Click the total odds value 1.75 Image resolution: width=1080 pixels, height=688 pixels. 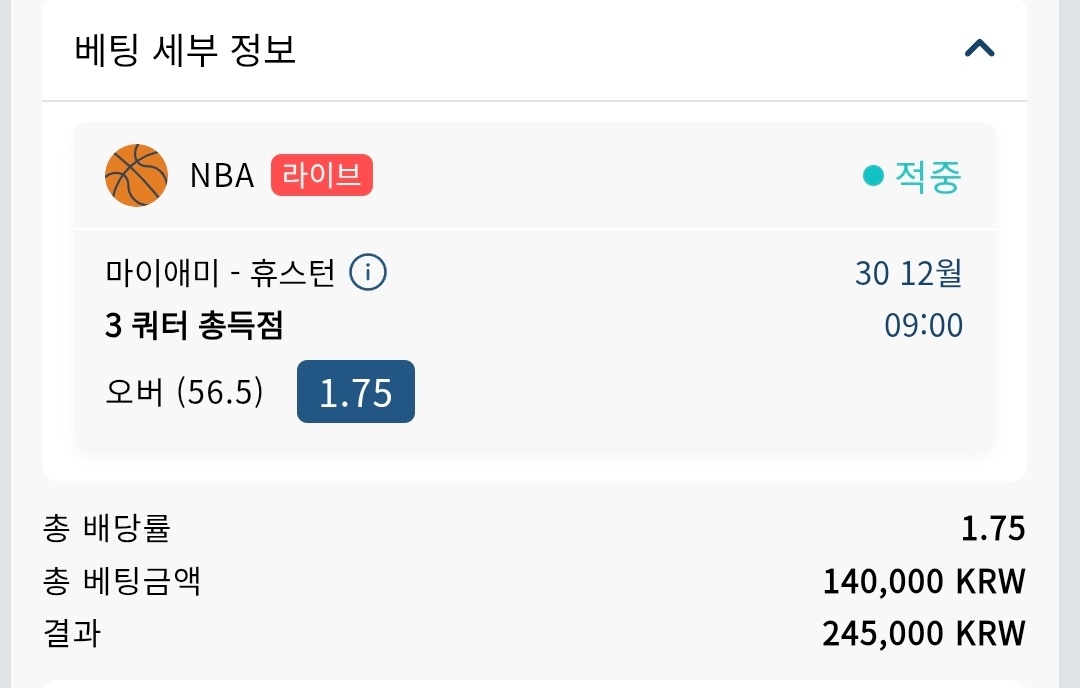point(993,528)
